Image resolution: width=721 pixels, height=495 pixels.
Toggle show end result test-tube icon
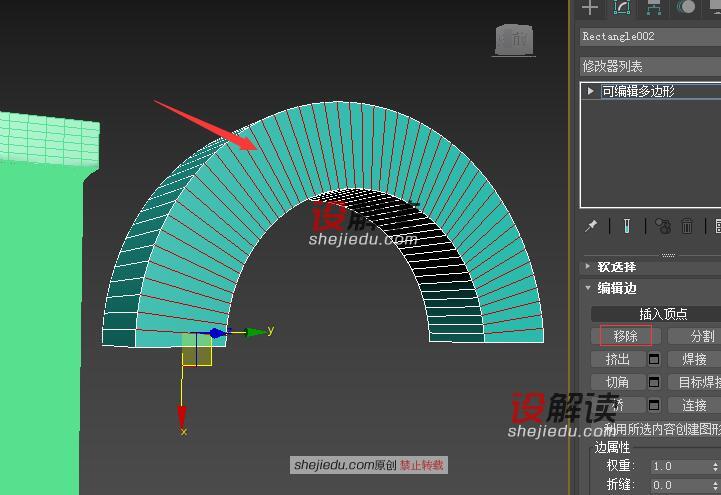tap(626, 226)
